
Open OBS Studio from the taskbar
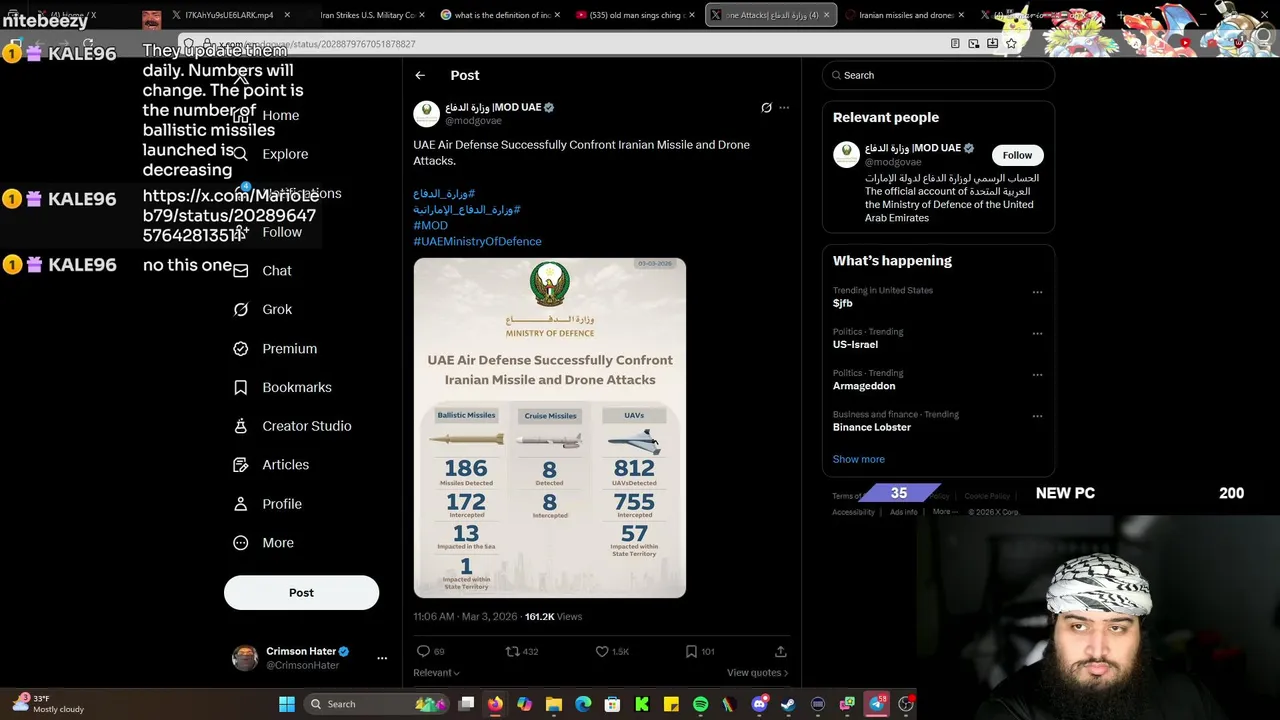pos(906,704)
